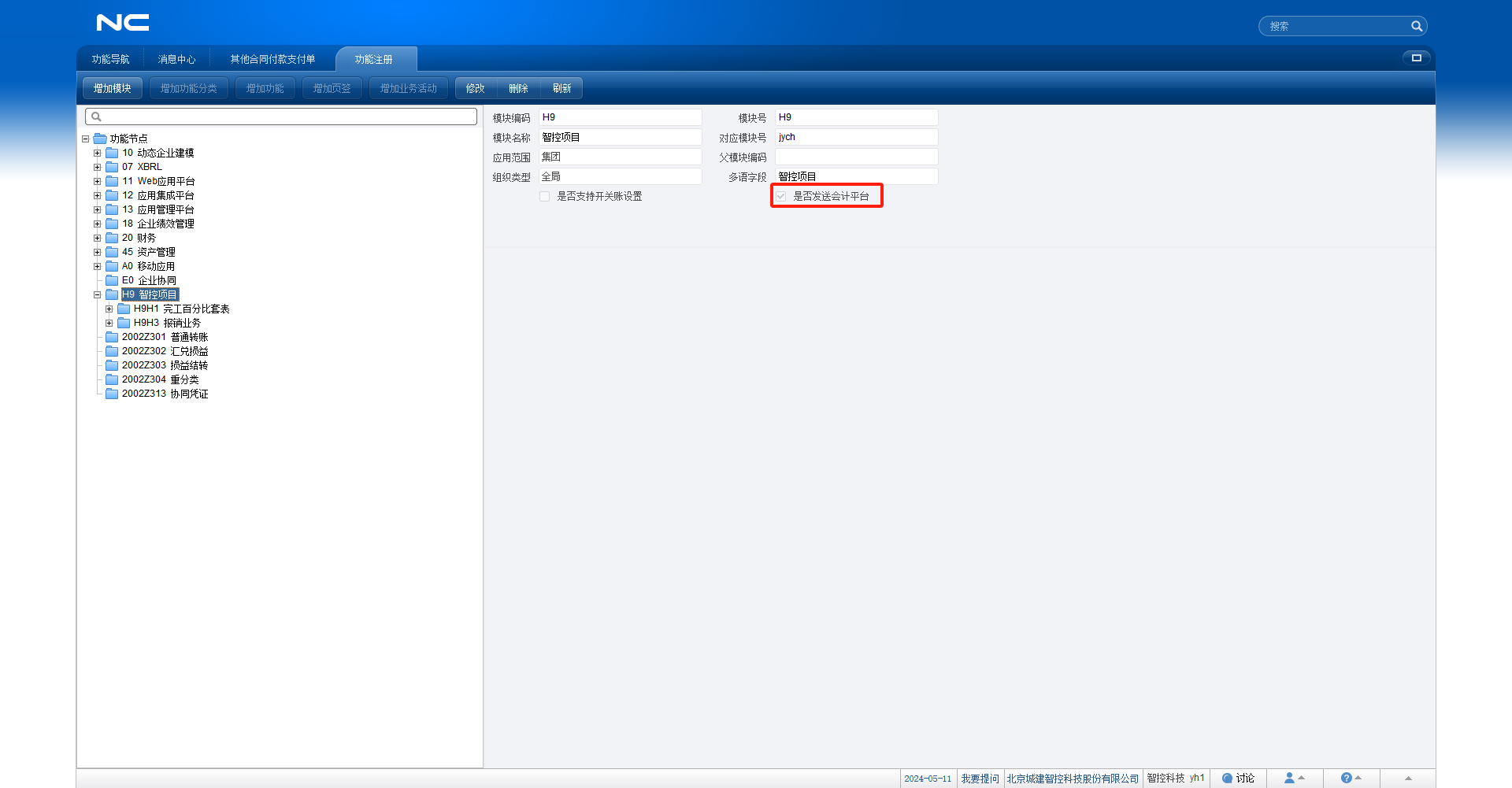This screenshot has width=1512, height=788.
Task: Click the 2024-05-11 date in status bar
Action: click(928, 779)
